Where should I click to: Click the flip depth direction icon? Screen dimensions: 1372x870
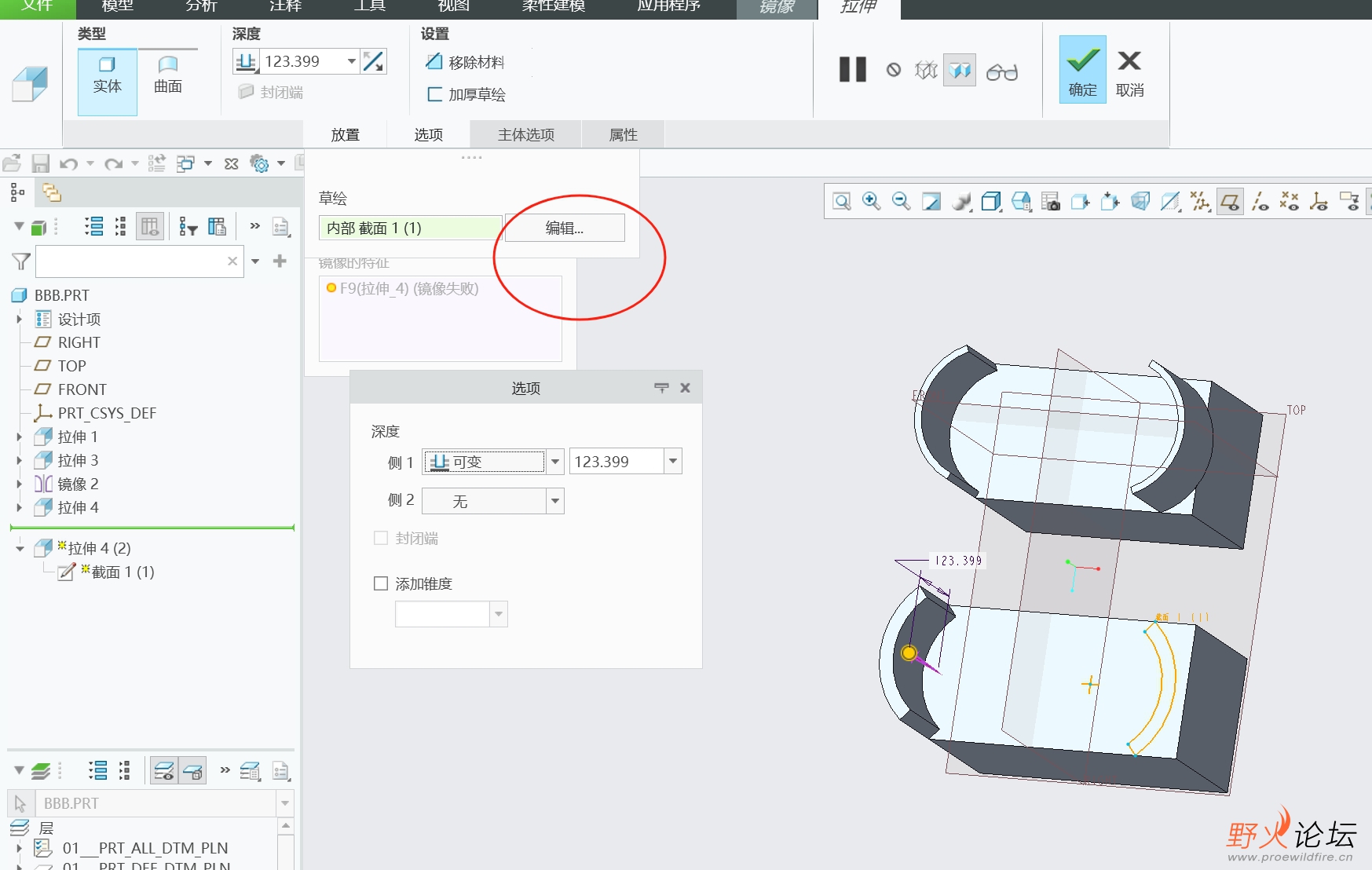(x=374, y=61)
